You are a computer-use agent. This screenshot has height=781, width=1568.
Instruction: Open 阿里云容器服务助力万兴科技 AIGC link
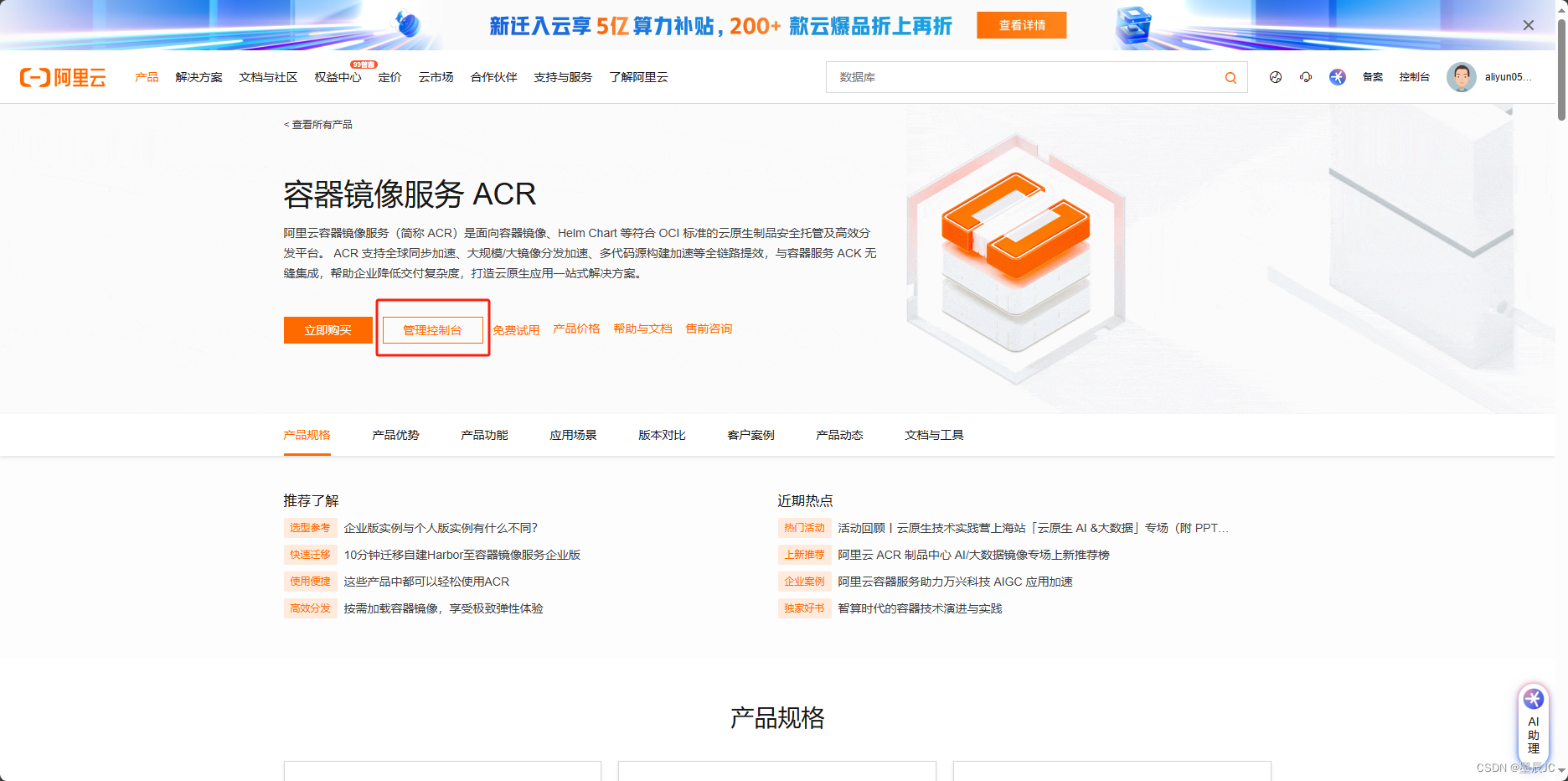[955, 582]
